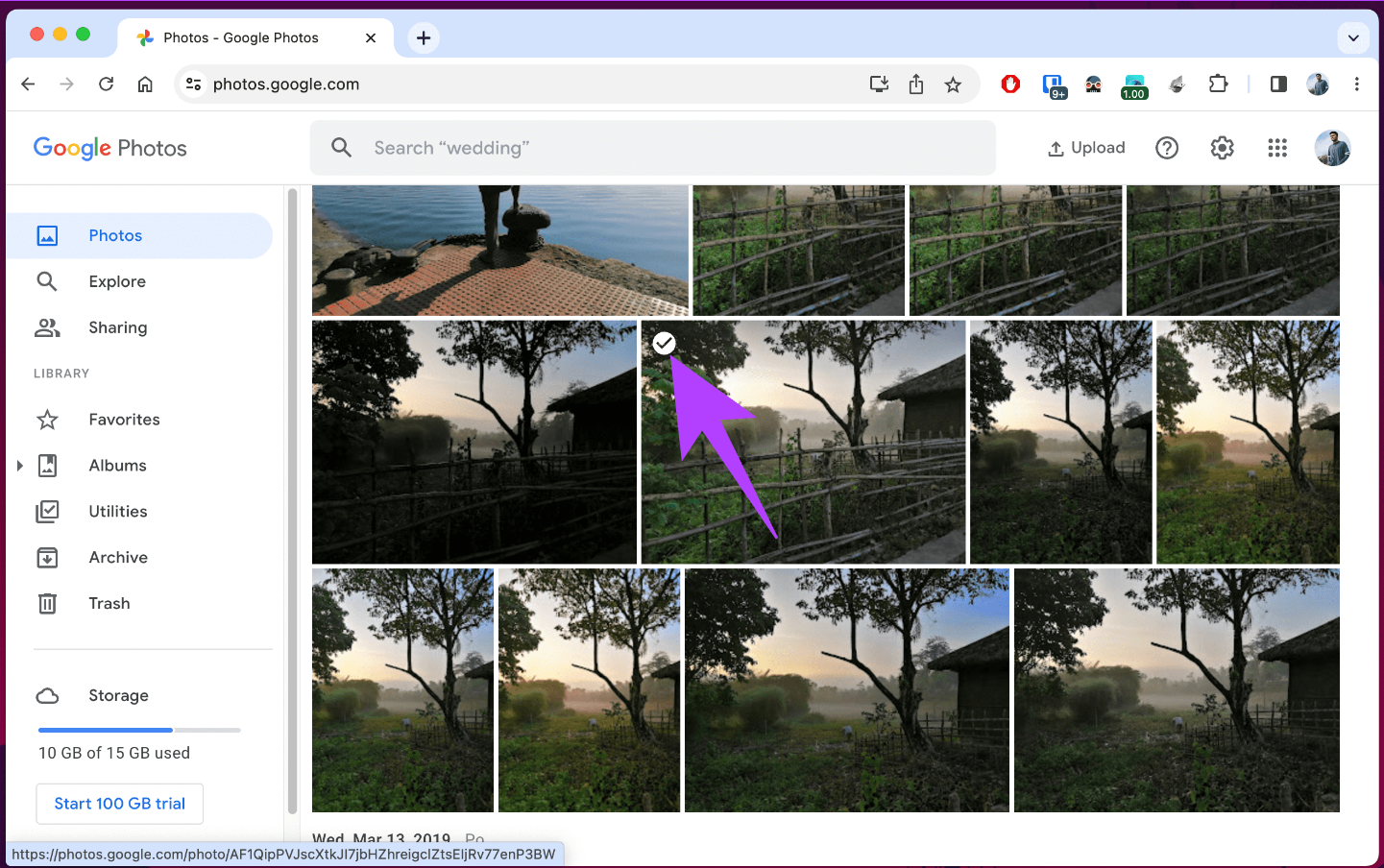Screen dimensions: 1384x868
Task: Open the Google account avatar
Action: tap(1333, 148)
